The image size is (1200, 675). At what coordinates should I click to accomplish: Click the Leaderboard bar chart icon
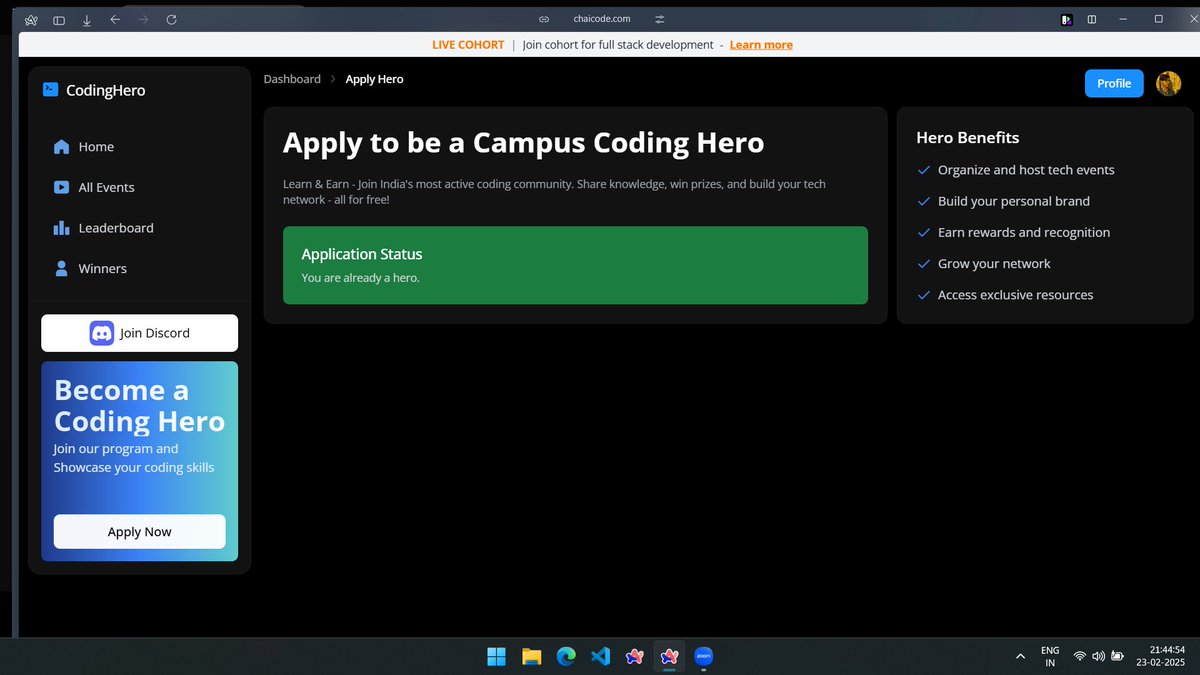(x=61, y=228)
